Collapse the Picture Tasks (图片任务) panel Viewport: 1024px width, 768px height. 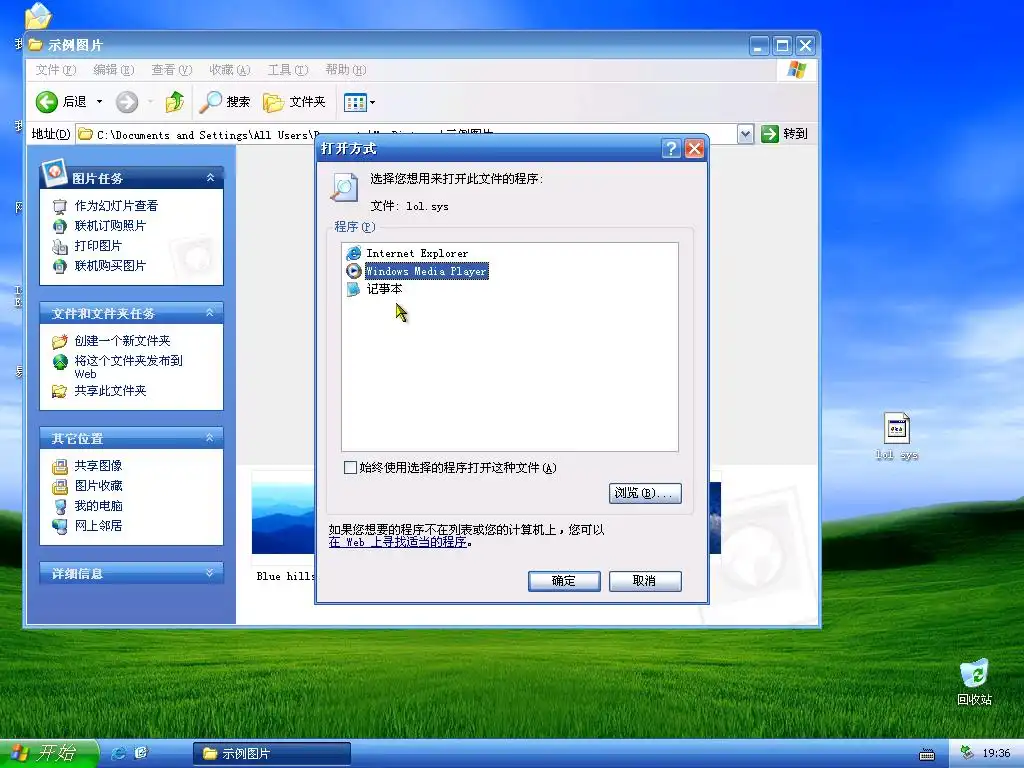[210, 178]
